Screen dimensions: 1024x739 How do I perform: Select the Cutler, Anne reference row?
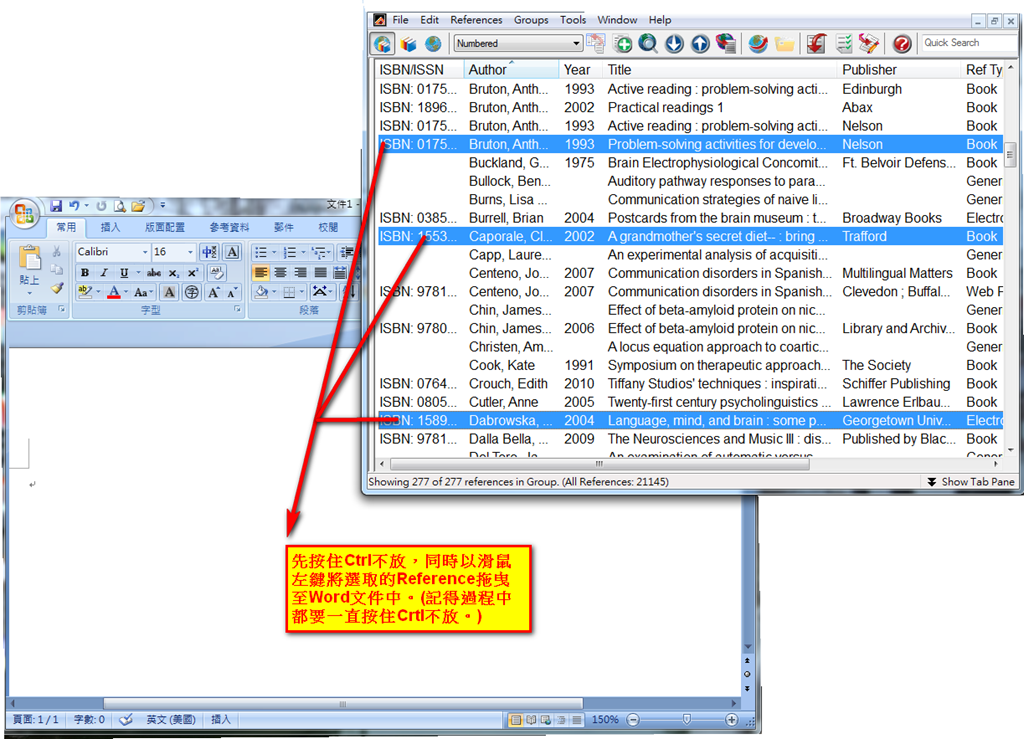[689, 402]
